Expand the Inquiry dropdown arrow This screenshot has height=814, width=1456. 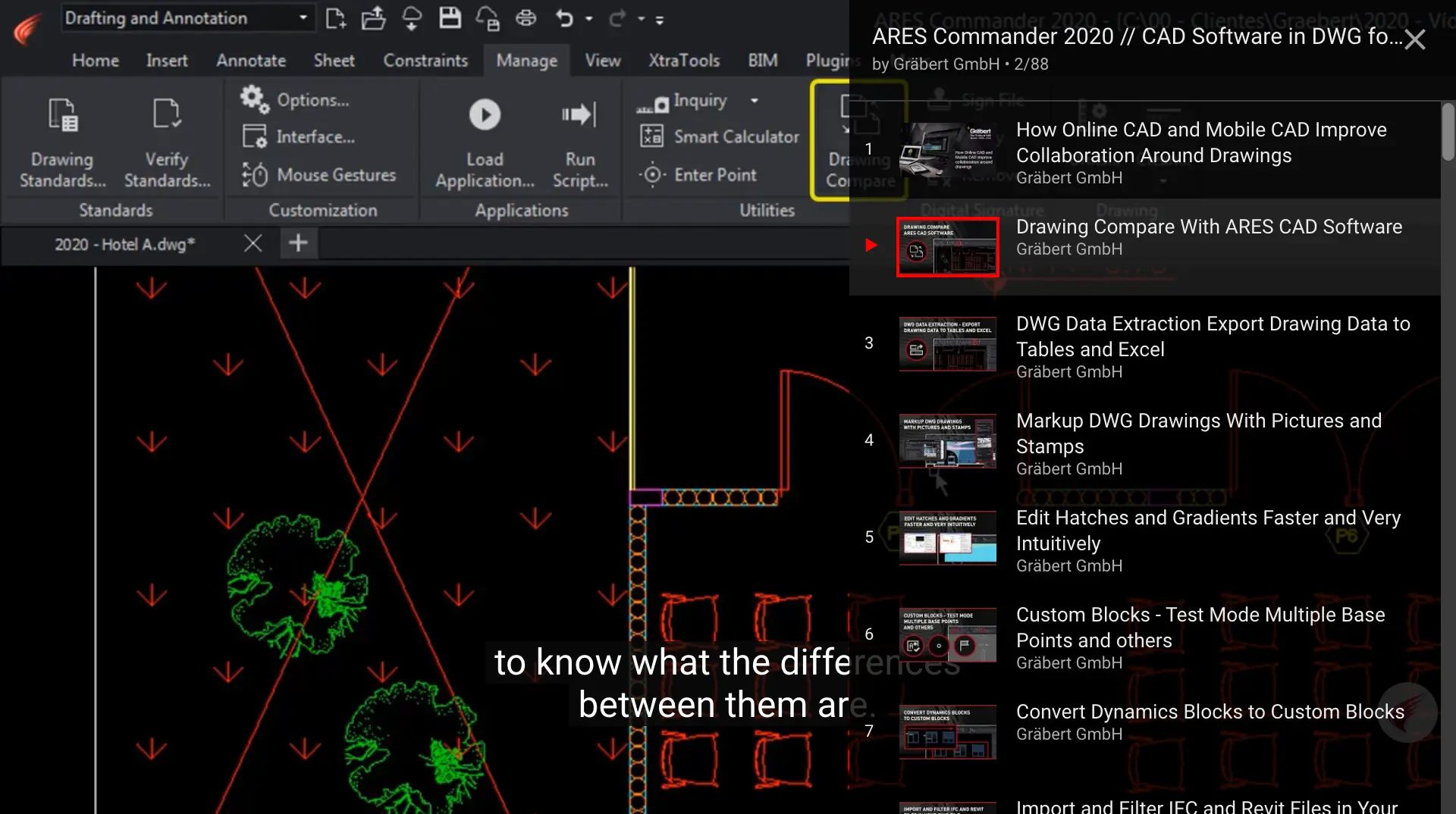(x=755, y=100)
